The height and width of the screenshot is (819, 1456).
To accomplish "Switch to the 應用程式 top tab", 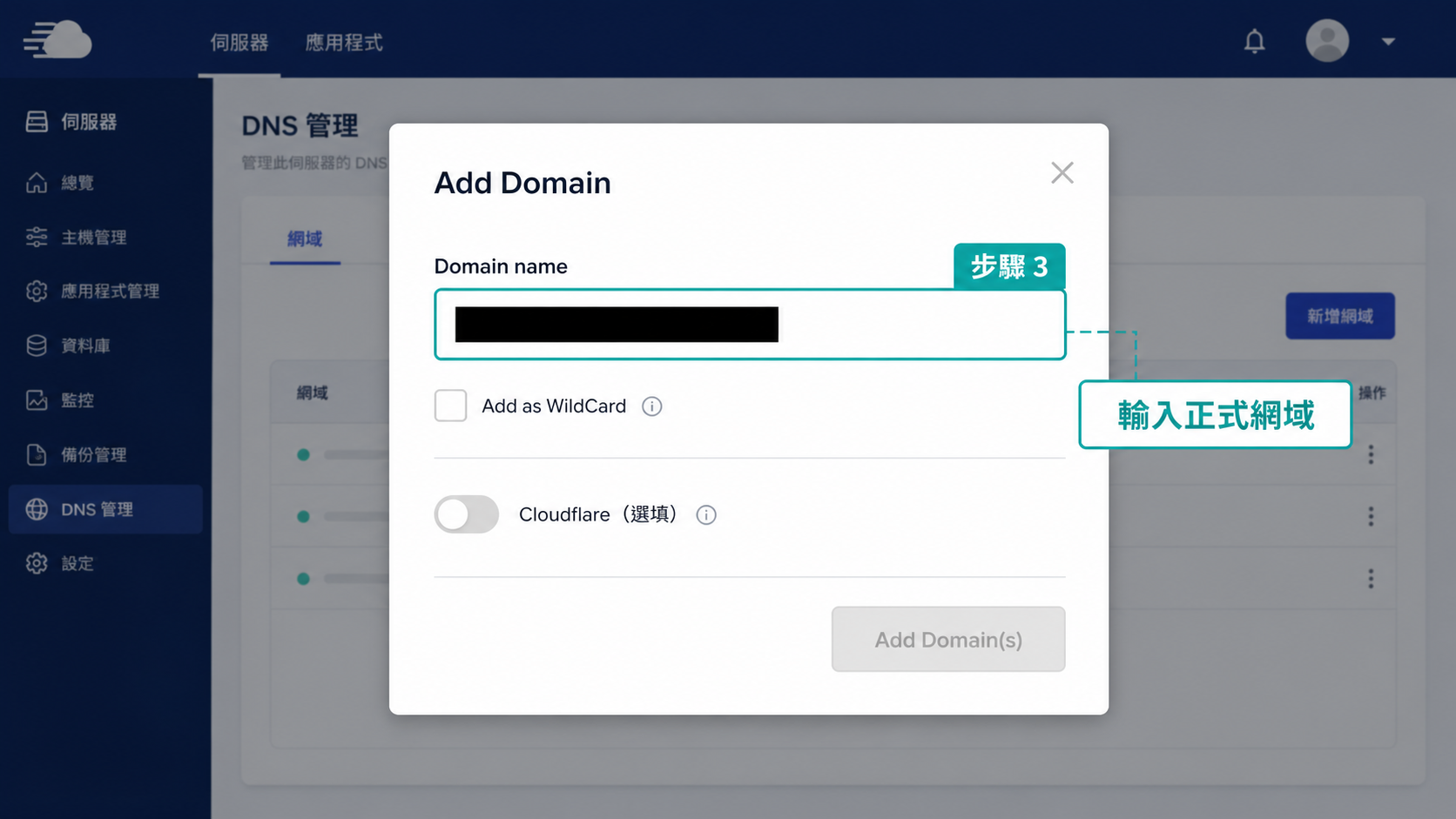I will 344,43.
